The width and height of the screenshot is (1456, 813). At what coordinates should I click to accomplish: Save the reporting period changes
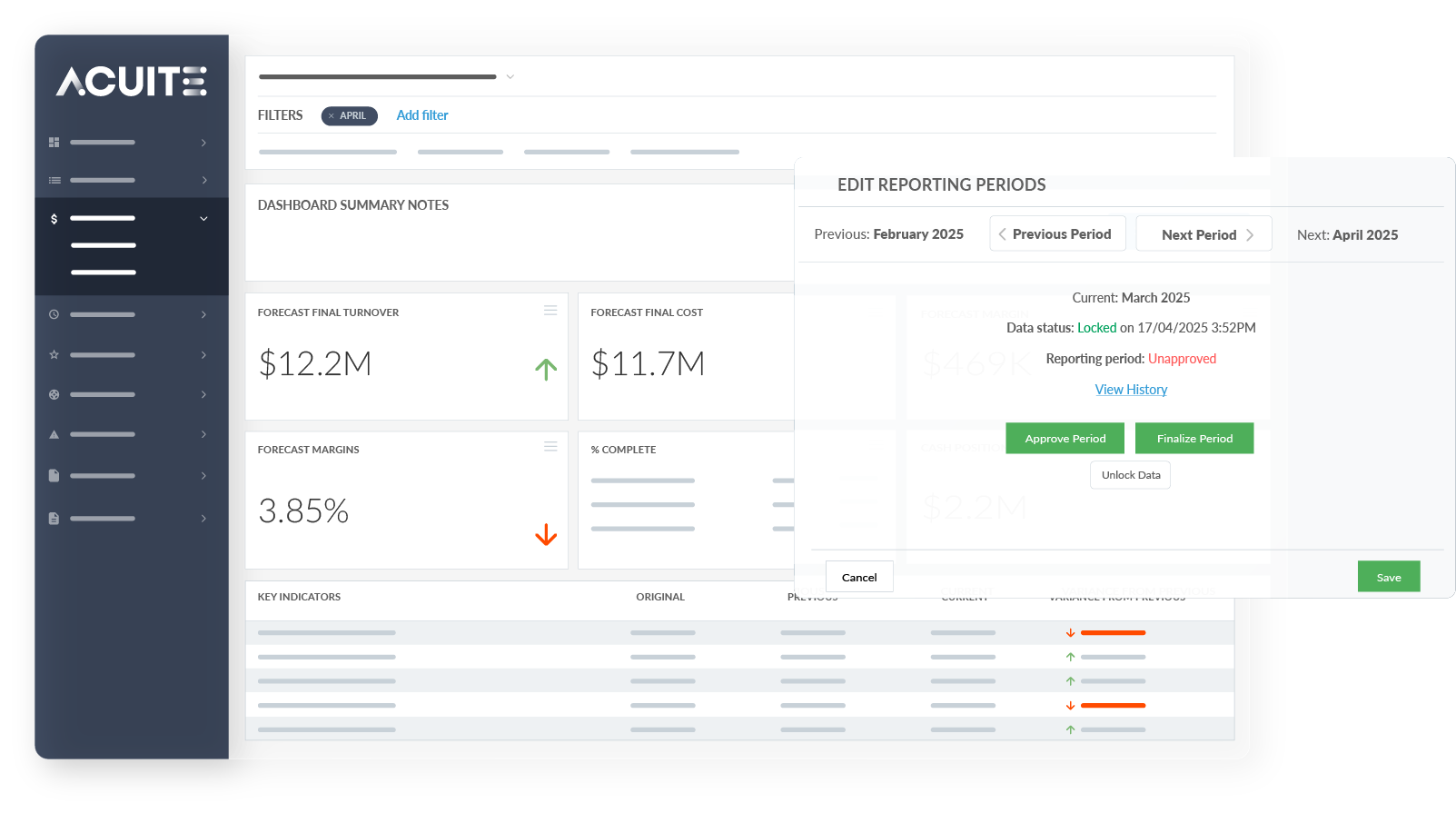tap(1389, 577)
